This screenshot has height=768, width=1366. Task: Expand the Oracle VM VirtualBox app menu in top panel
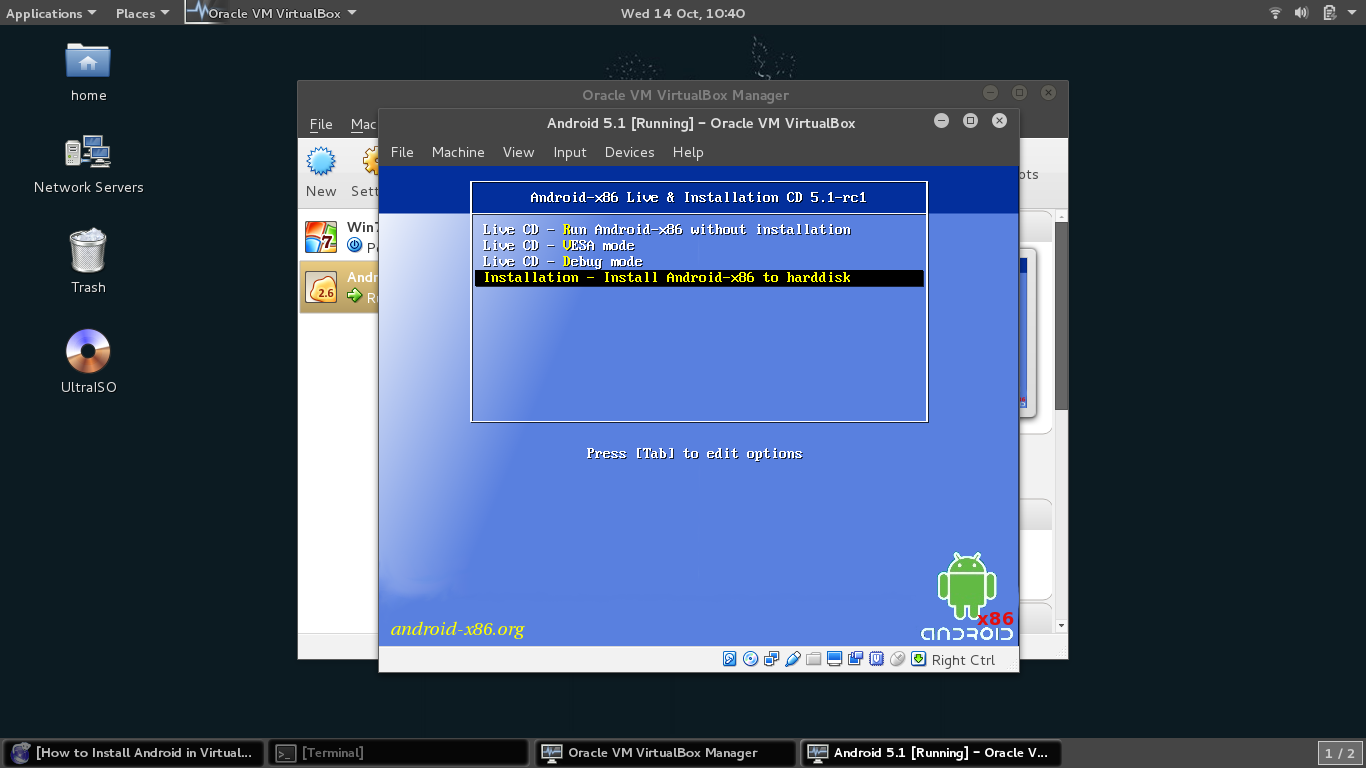272,13
